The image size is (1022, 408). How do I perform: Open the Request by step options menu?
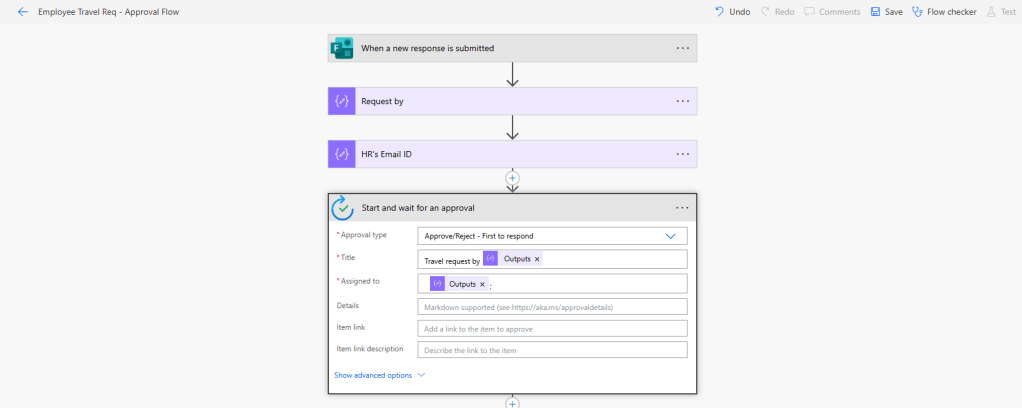682,101
